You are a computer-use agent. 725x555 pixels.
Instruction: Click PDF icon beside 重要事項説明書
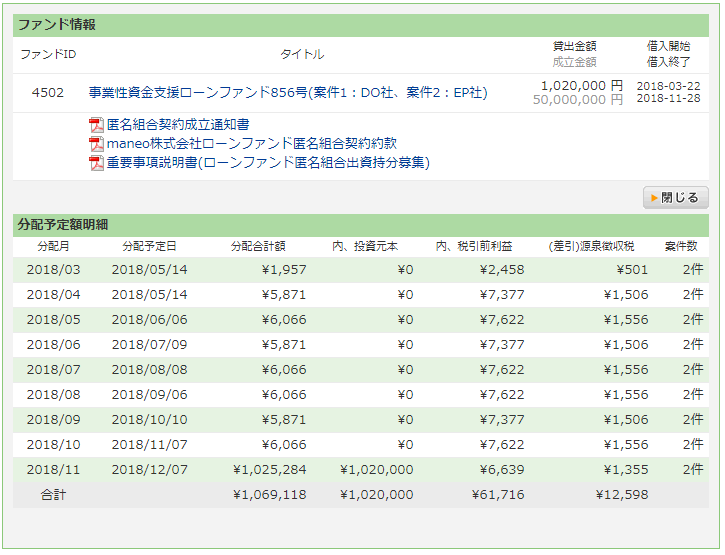pos(96,163)
